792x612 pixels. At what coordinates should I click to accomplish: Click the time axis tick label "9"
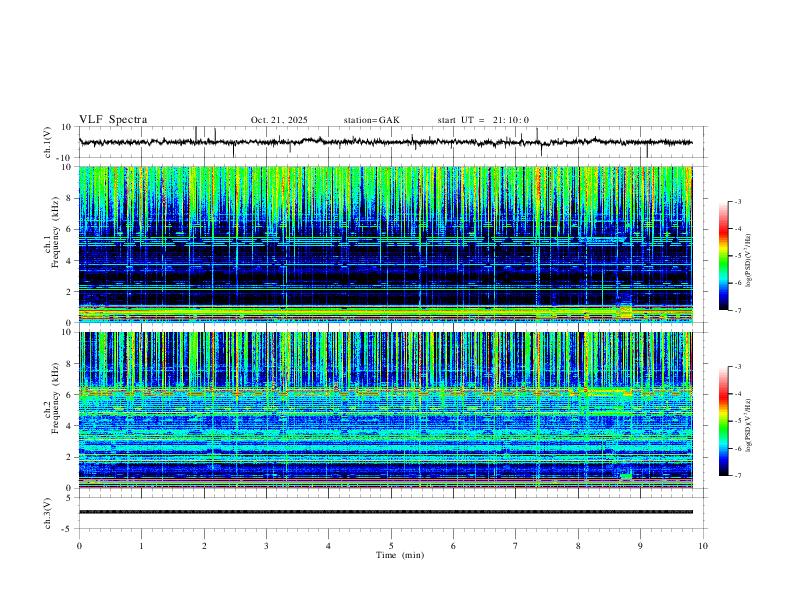[640, 546]
